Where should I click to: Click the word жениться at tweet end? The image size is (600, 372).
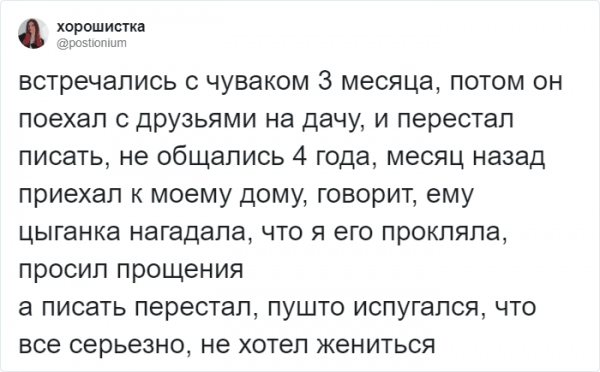coord(377,344)
